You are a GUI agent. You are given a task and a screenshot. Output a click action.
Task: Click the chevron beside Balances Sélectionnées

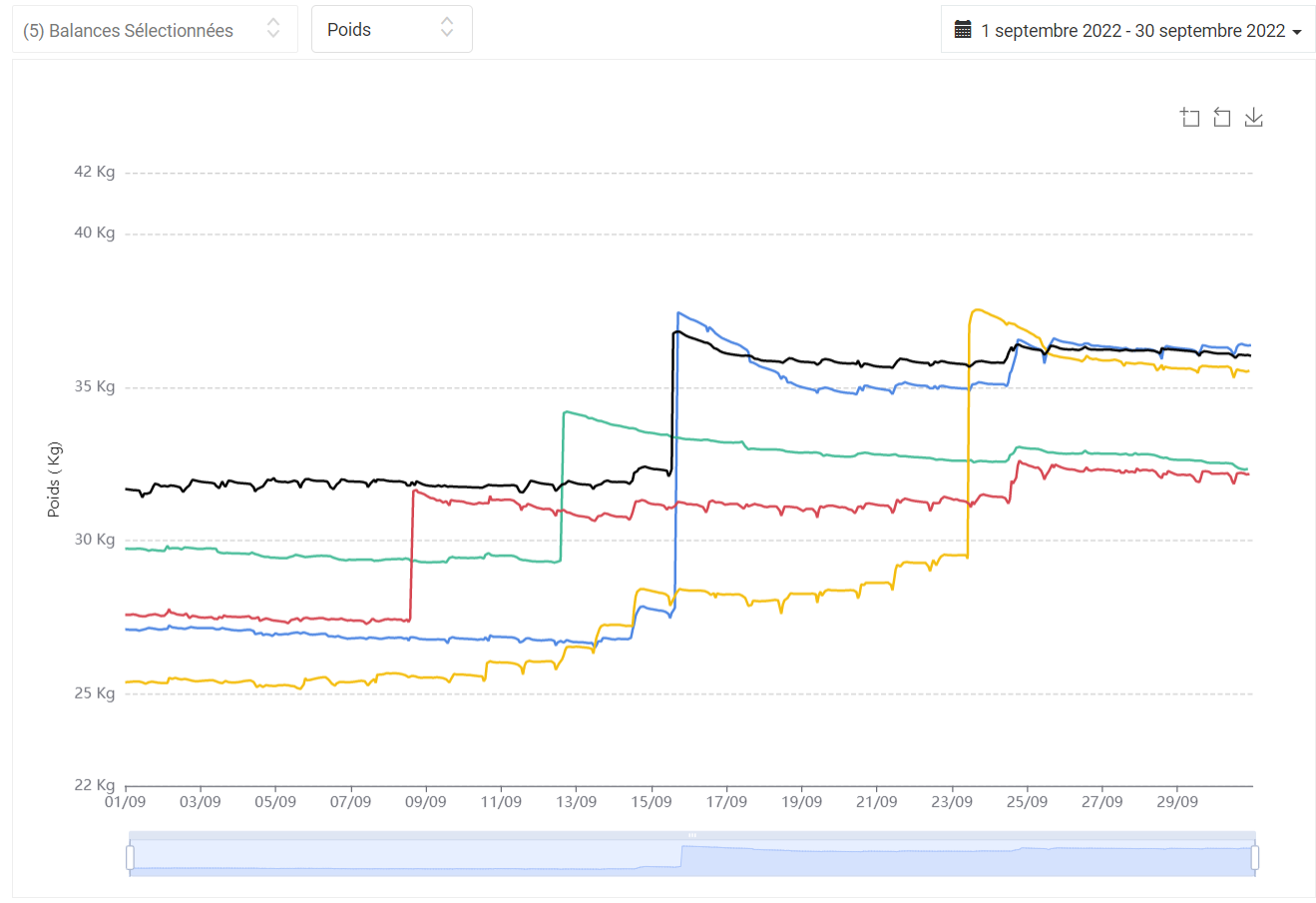pyautogui.click(x=273, y=28)
